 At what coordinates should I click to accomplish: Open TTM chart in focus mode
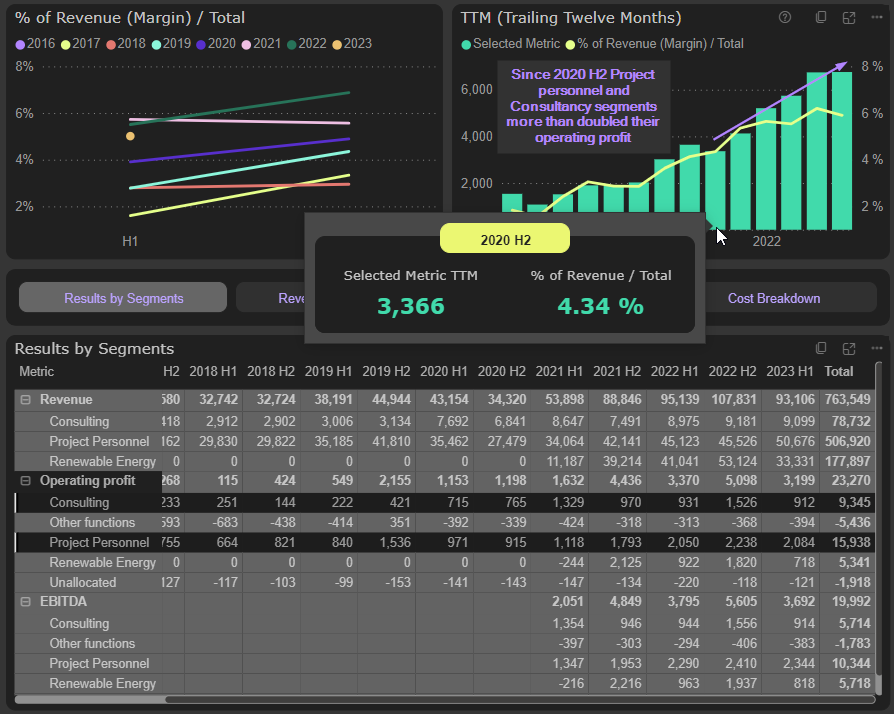(x=849, y=18)
